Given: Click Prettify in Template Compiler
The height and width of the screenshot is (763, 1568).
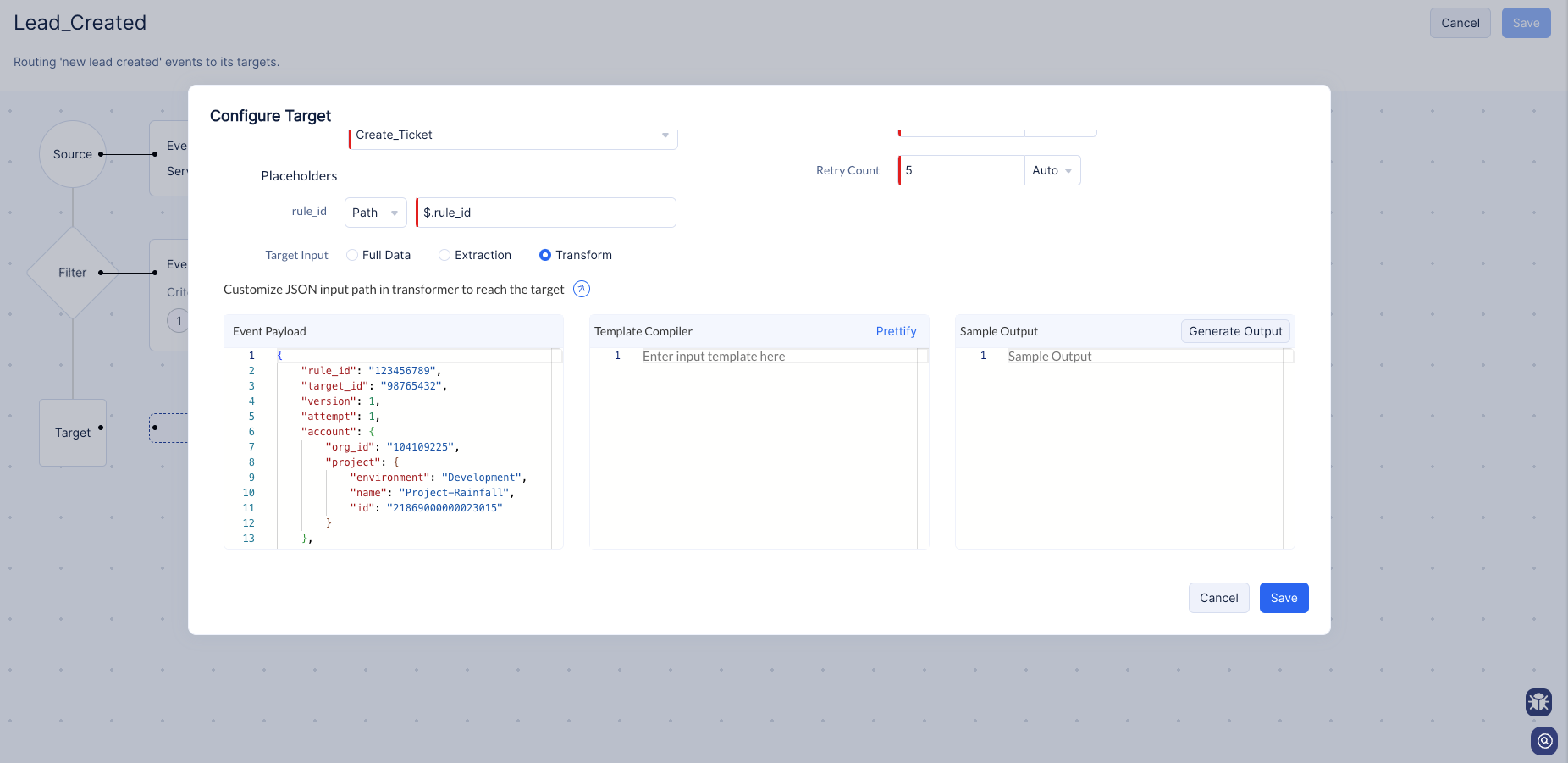Looking at the screenshot, I should [x=896, y=331].
